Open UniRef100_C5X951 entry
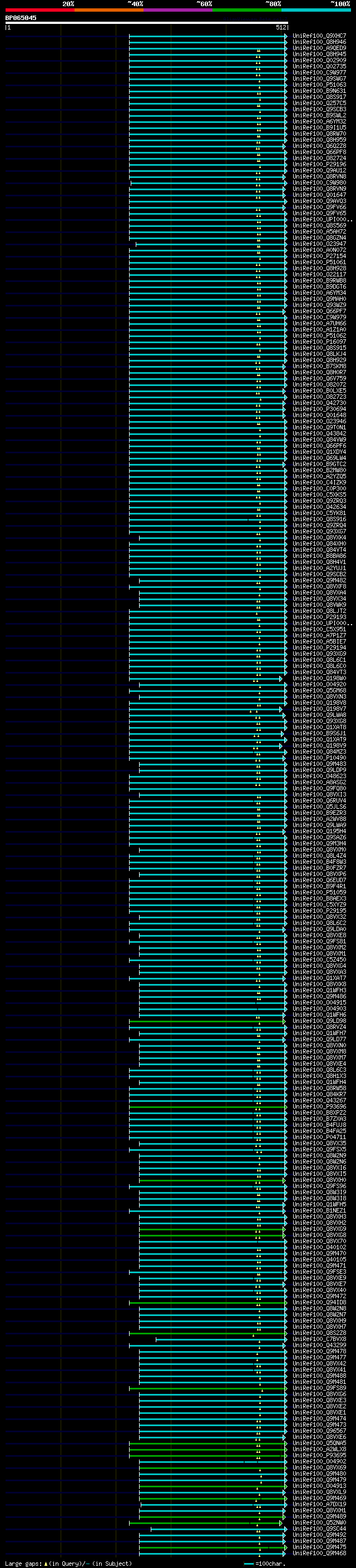The width and height of the screenshot is (356, 1568). click(319, 630)
